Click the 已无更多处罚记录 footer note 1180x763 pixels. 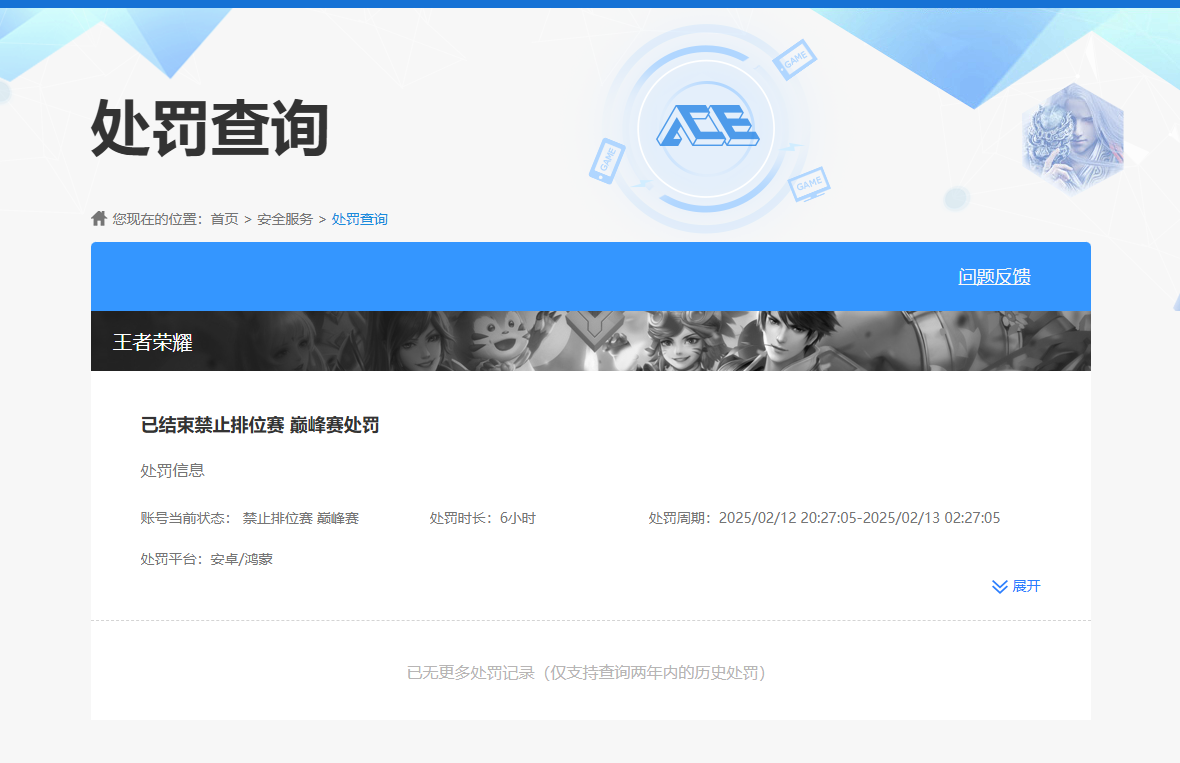[586, 673]
